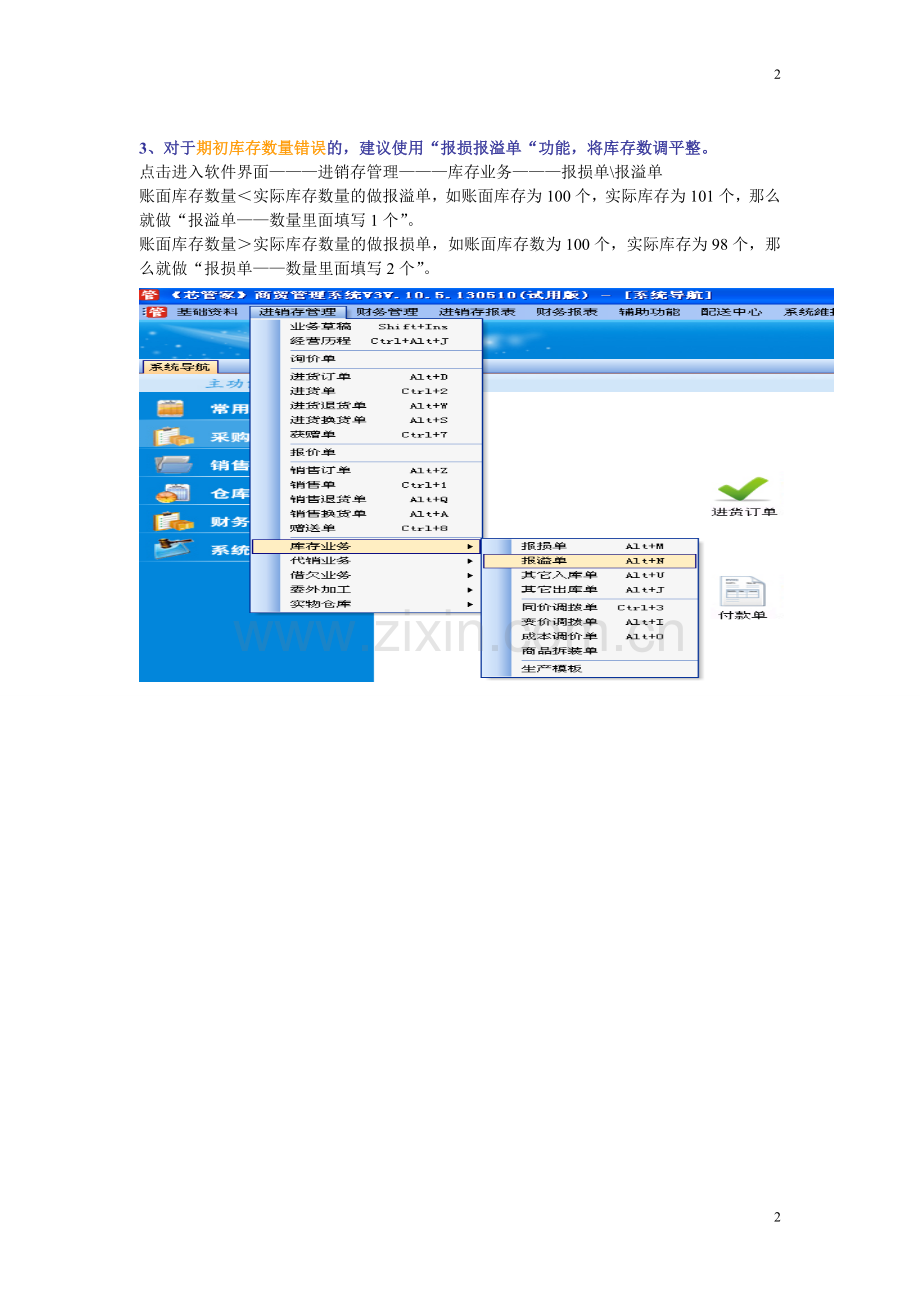920x1302 pixels.
Task: Select the 常用 sidebar icon
Action: coord(172,408)
